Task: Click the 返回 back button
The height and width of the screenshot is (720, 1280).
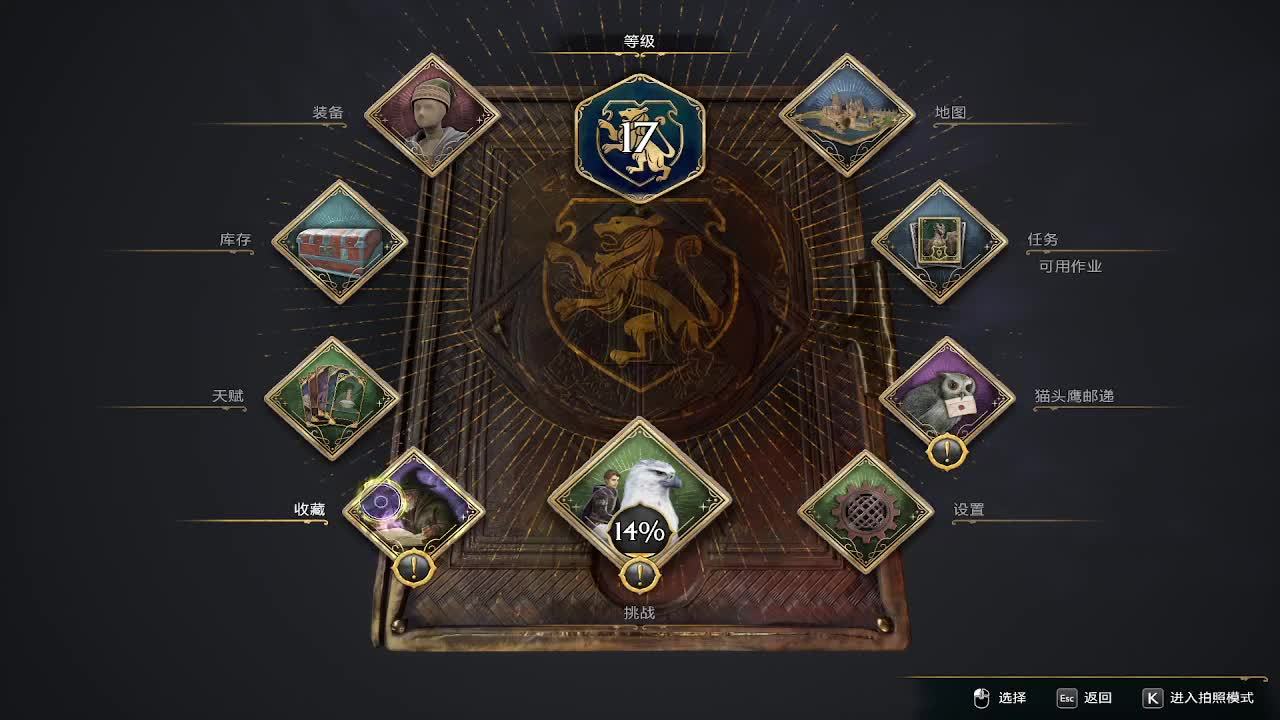Action: (x=1085, y=698)
